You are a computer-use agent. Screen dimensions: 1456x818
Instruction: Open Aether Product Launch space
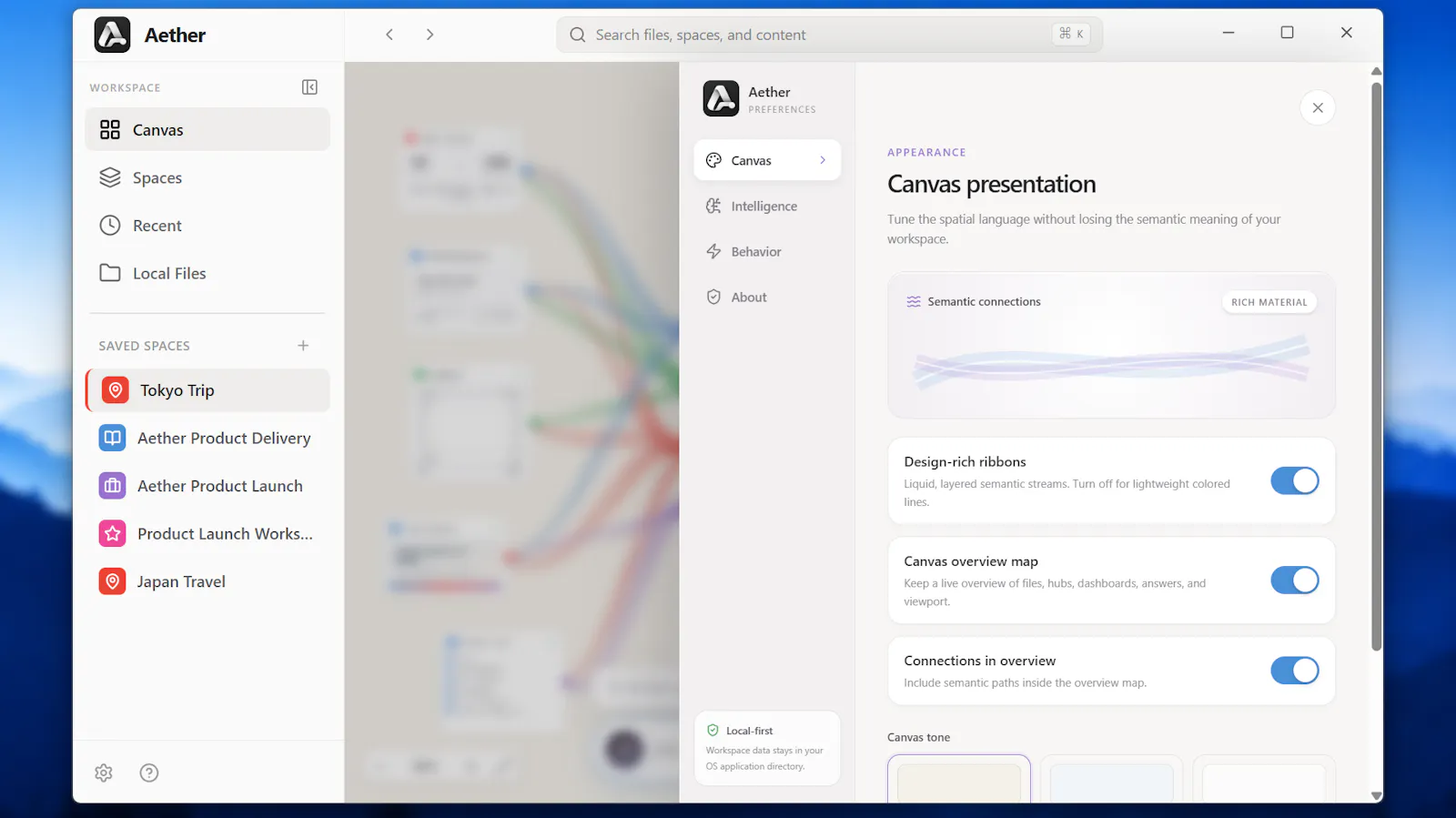point(207,486)
